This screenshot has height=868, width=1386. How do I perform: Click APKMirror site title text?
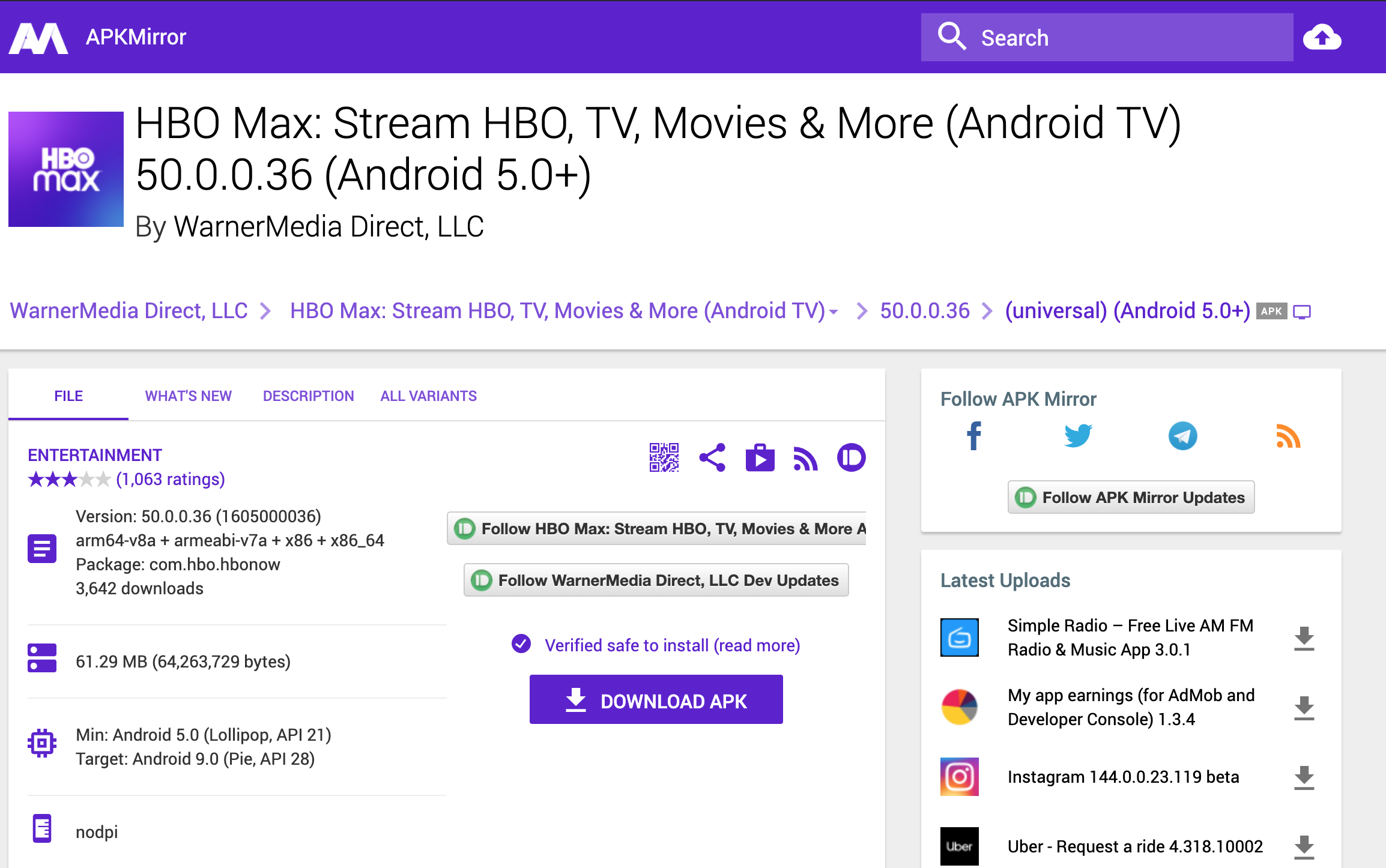click(x=136, y=37)
